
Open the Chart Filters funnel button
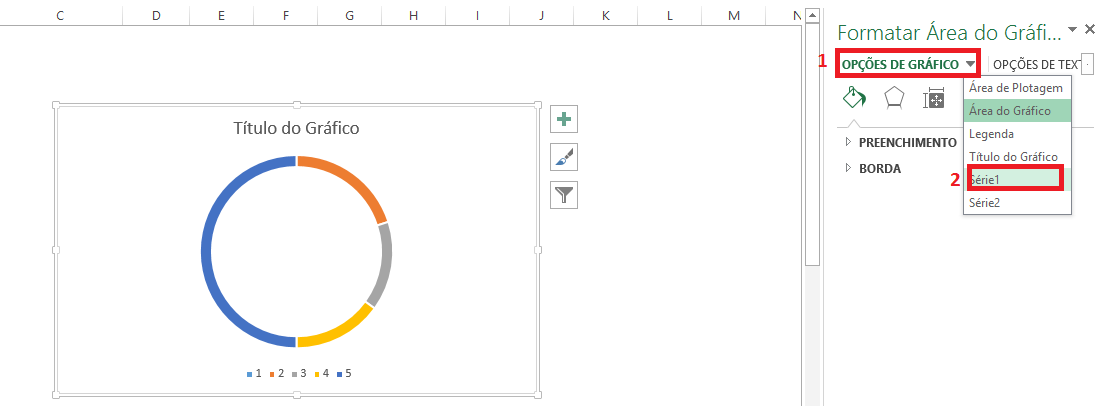[565, 194]
